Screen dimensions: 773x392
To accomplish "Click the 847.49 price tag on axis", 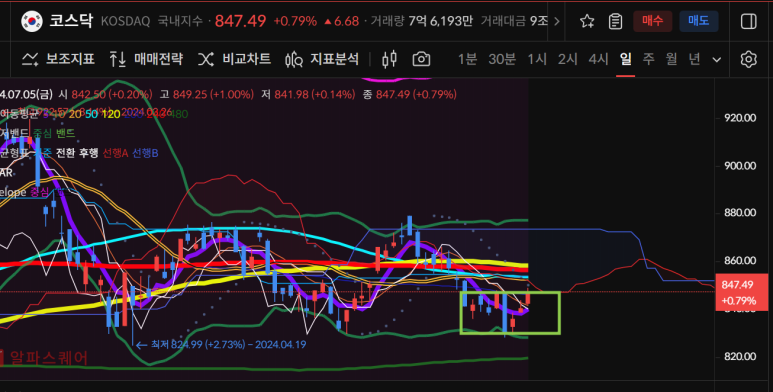I will pyautogui.click(x=741, y=292).
